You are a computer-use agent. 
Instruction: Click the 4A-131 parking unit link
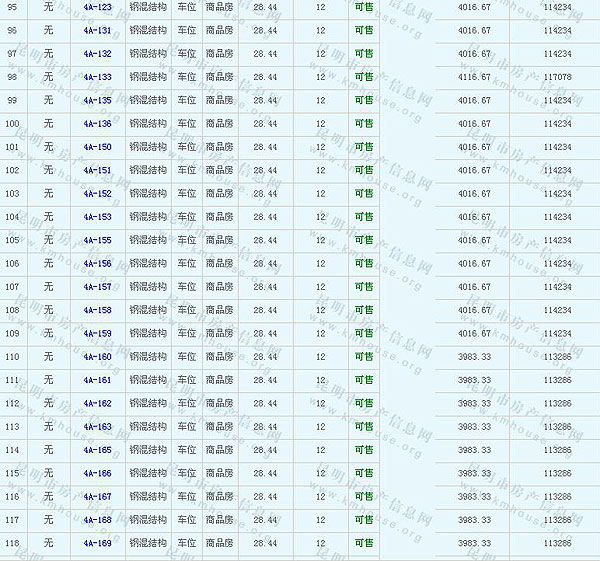coord(97,31)
